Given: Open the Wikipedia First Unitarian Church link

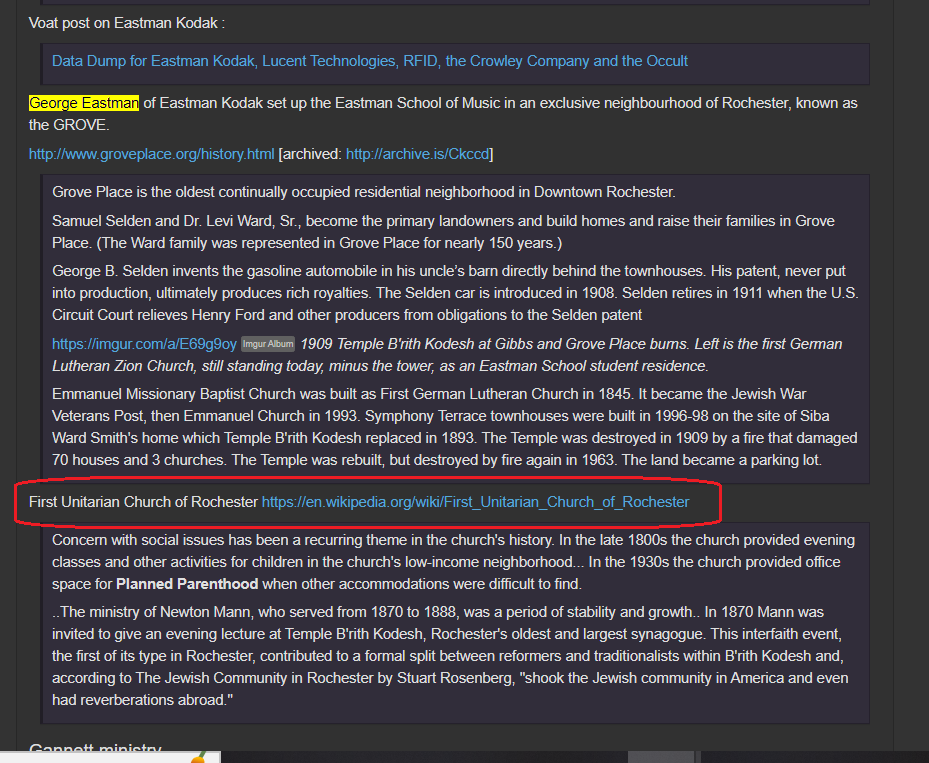Looking at the screenshot, I should (476, 502).
